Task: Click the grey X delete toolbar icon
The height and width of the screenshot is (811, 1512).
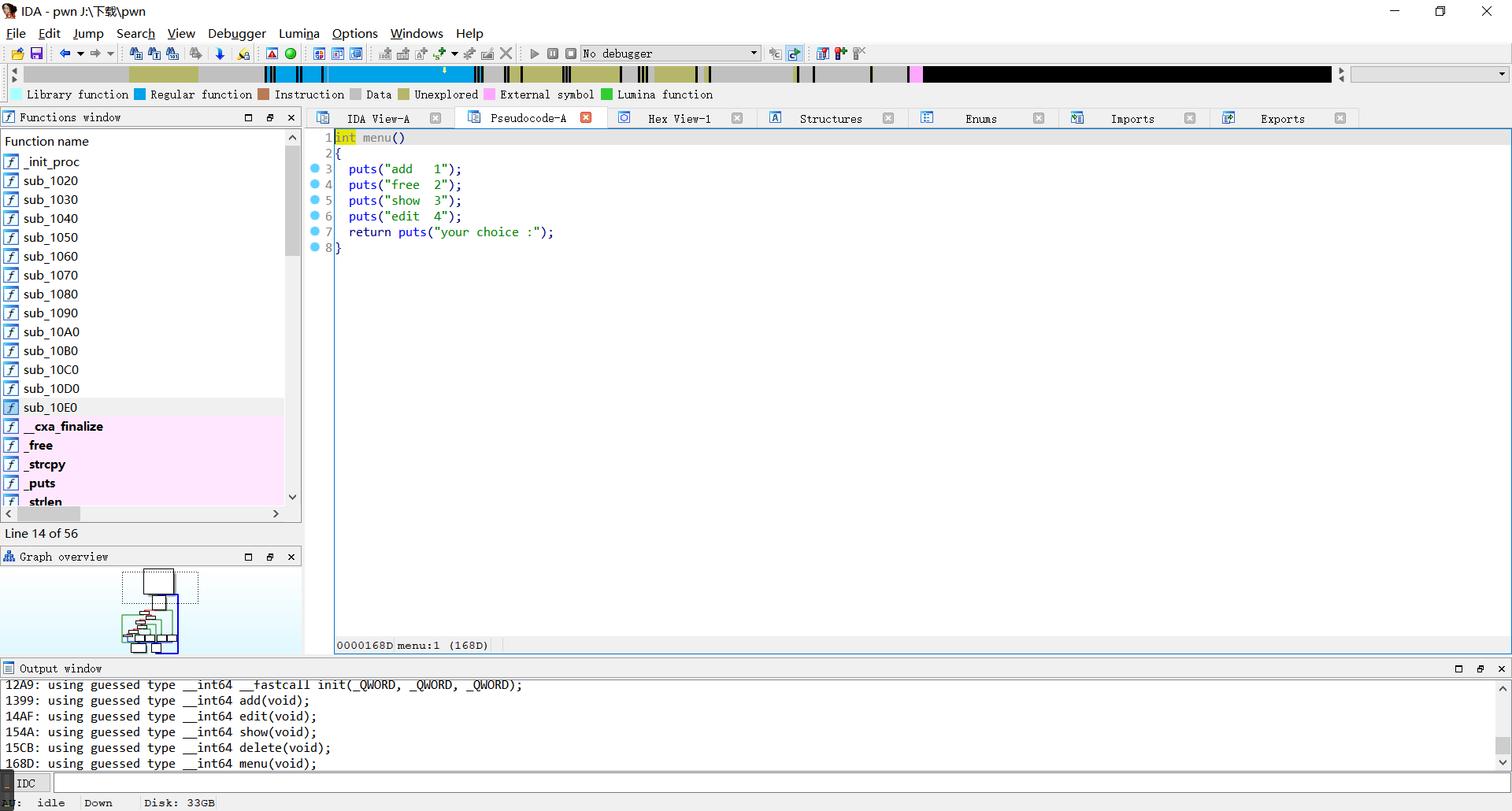Action: [506, 54]
